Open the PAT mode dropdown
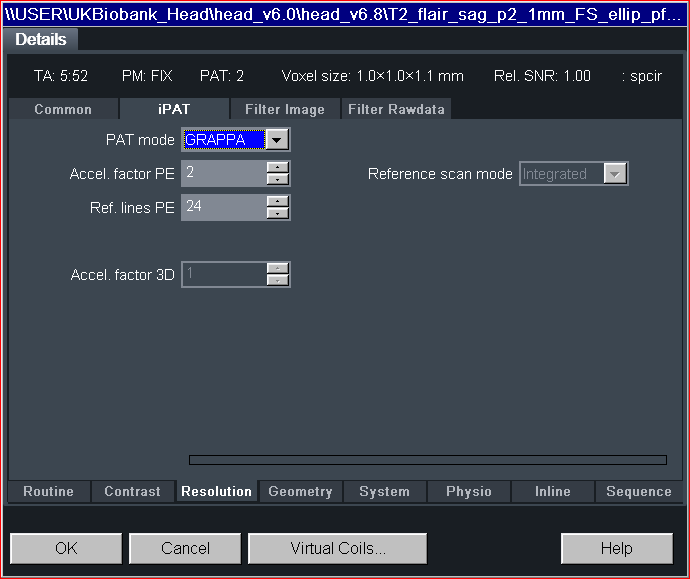Screen dimensions: 690x579 278,140
